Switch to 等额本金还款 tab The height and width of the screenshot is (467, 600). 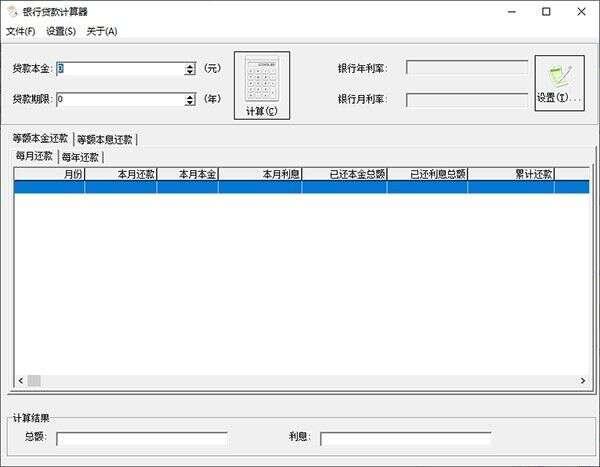tap(40, 138)
